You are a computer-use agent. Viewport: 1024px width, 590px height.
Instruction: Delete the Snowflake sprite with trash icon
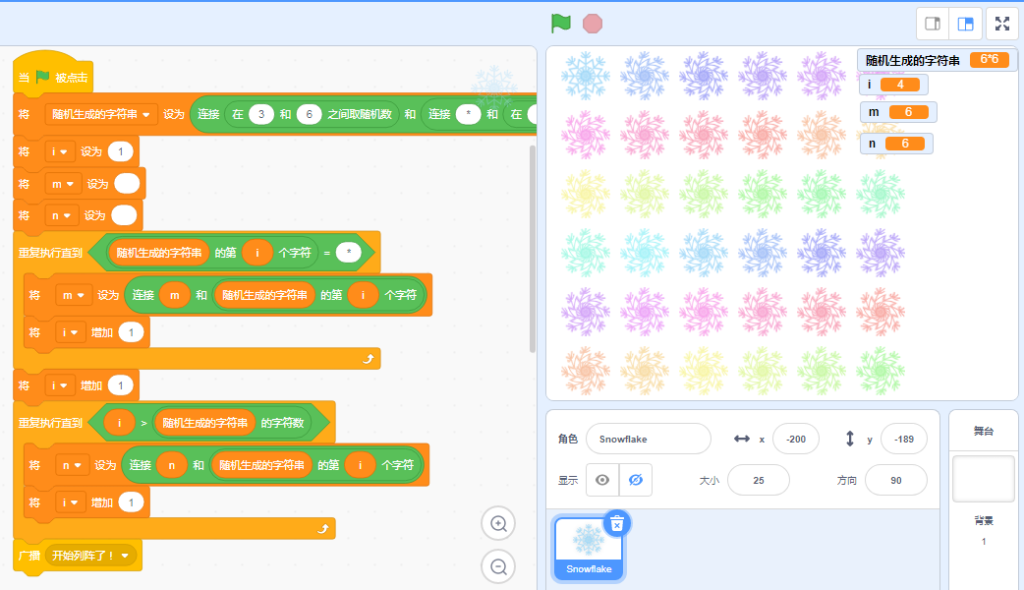click(616, 523)
